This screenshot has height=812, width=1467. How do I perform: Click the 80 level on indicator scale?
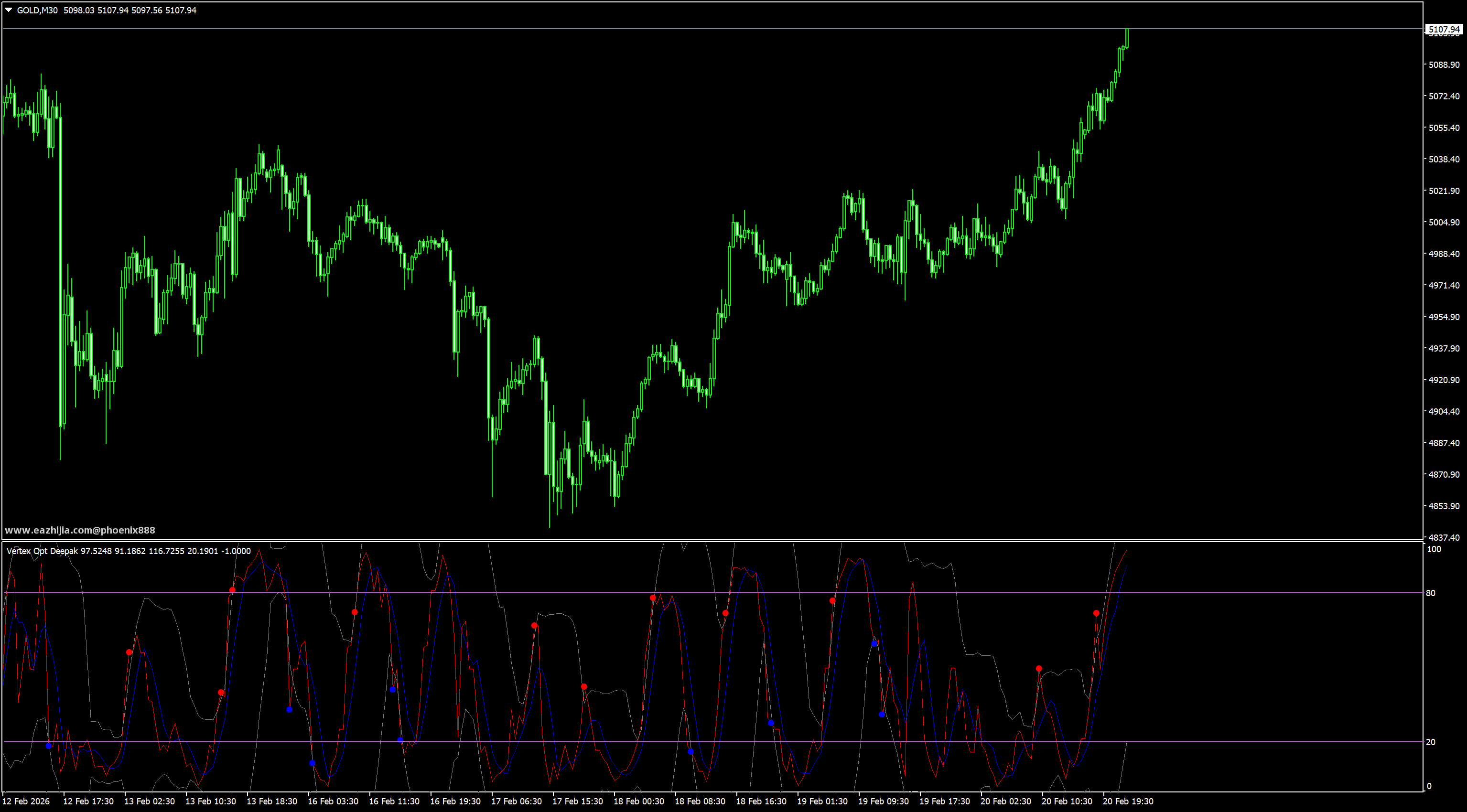click(x=1431, y=593)
